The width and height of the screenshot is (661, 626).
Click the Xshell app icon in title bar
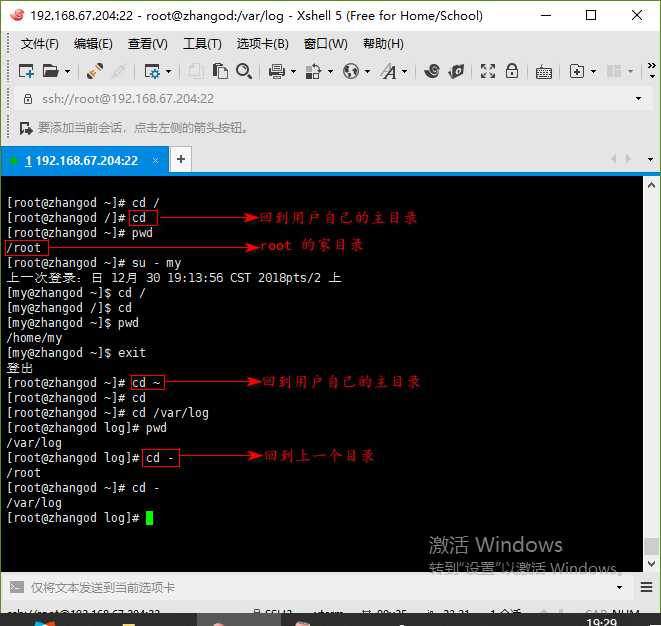coord(17,15)
